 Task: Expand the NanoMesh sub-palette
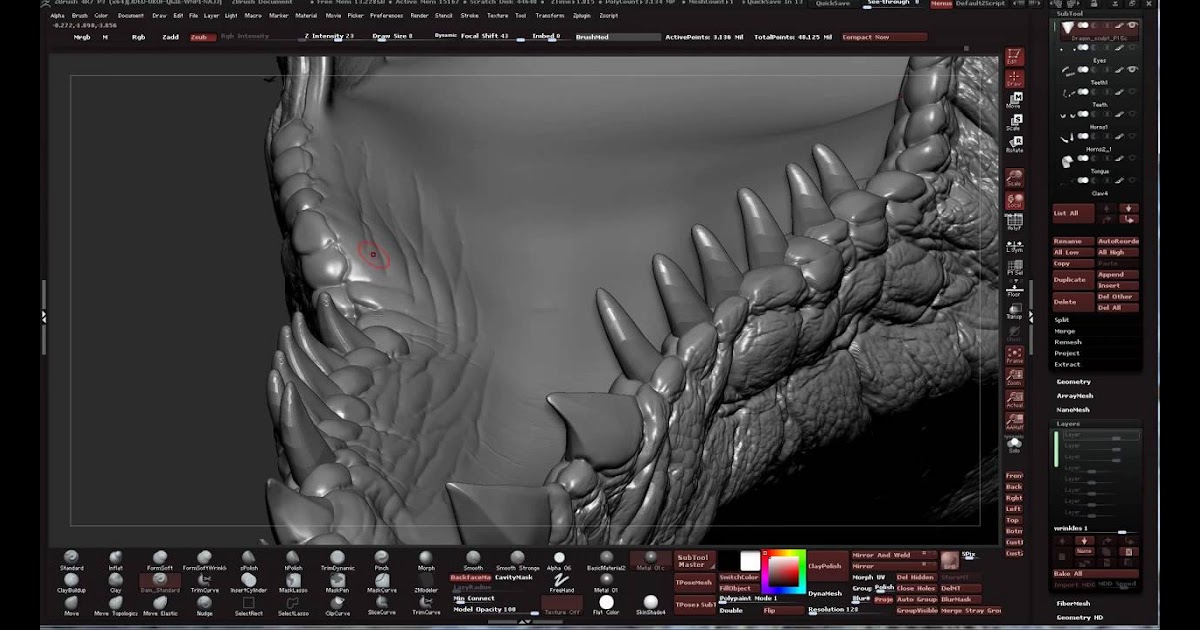point(1073,410)
